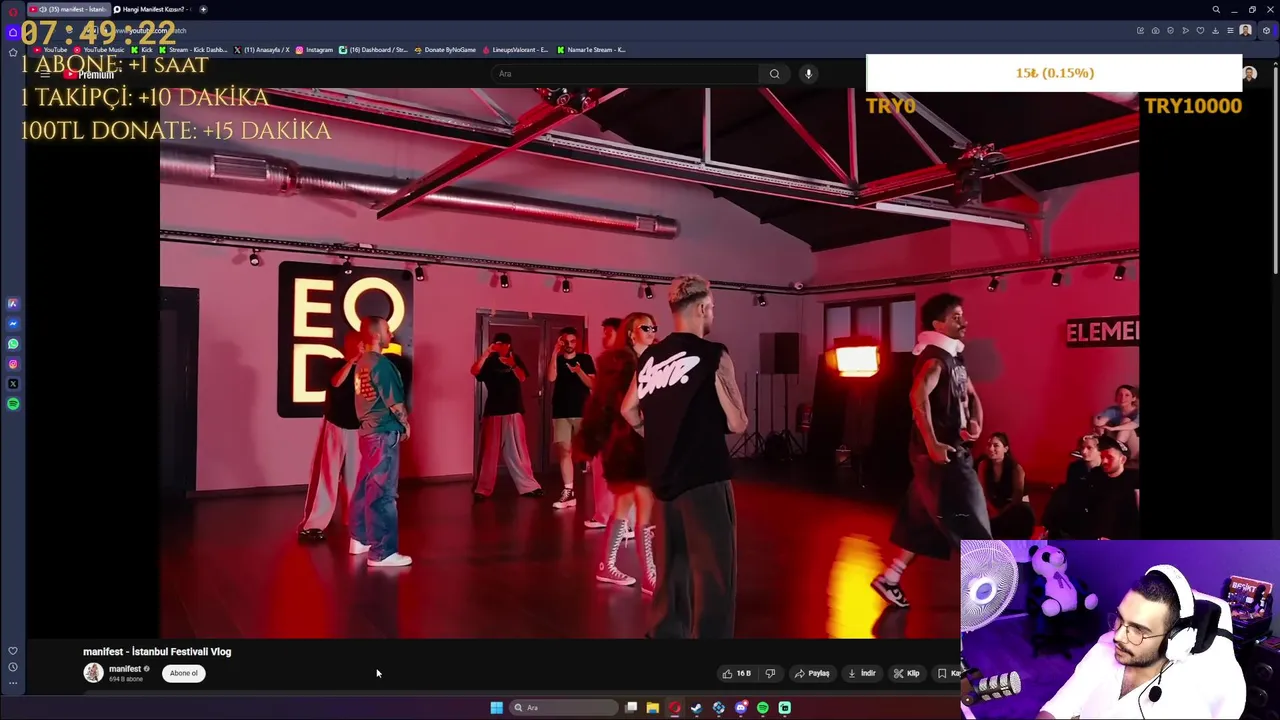
Task: Dislike the video
Action: click(770, 673)
